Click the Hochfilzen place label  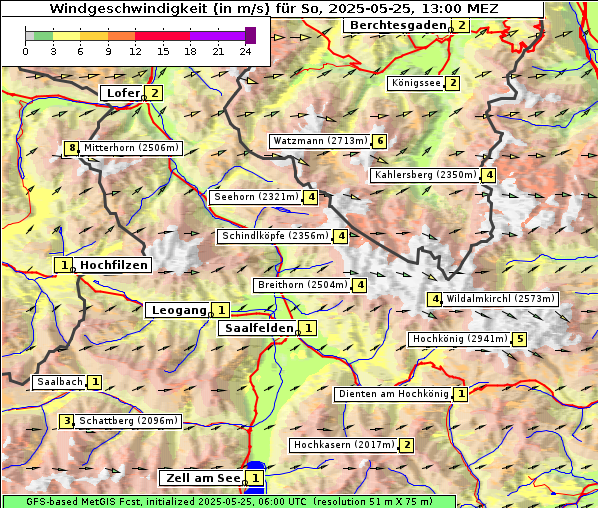pyautogui.click(x=114, y=265)
